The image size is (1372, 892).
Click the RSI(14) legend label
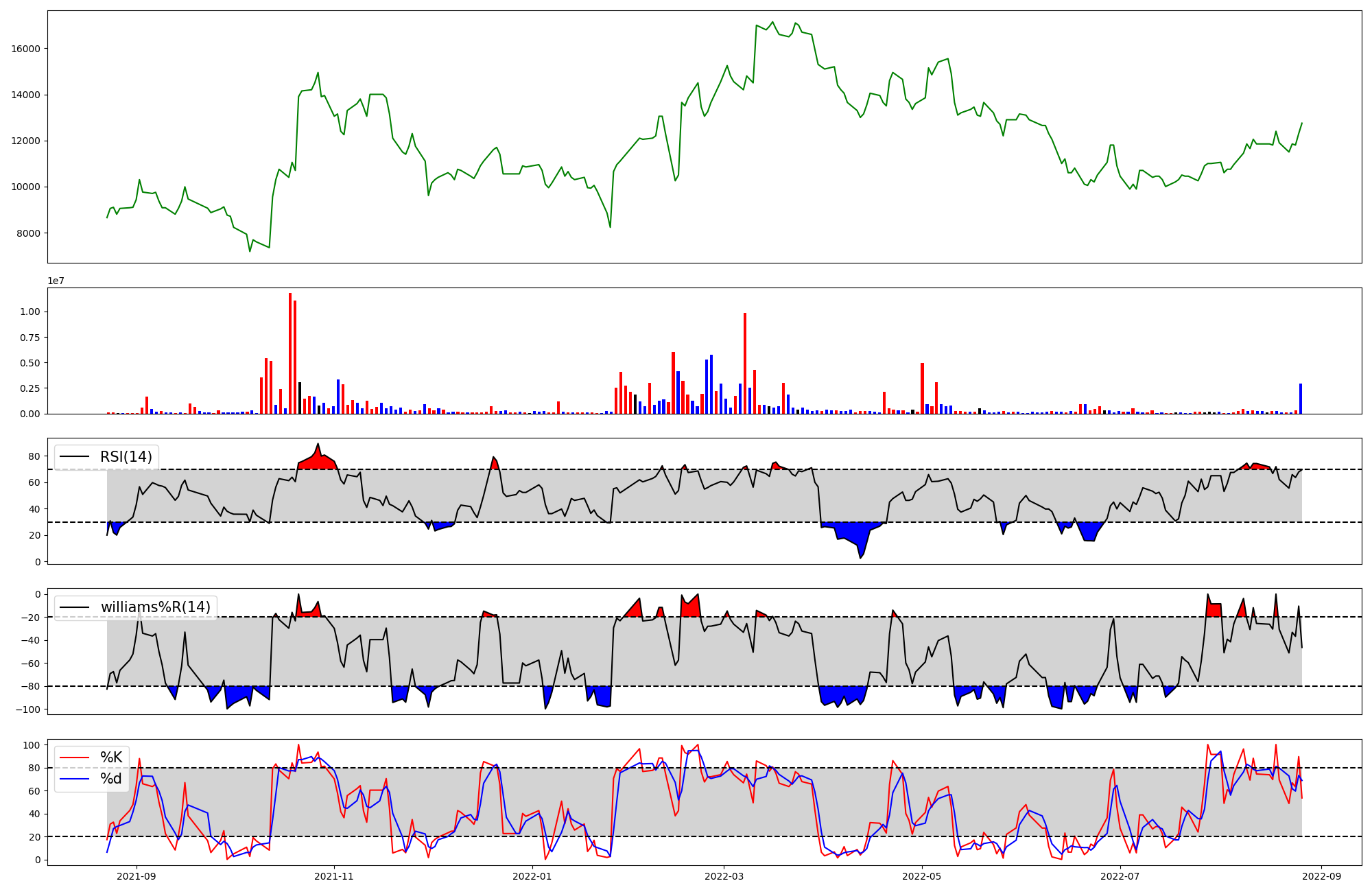pos(126,457)
